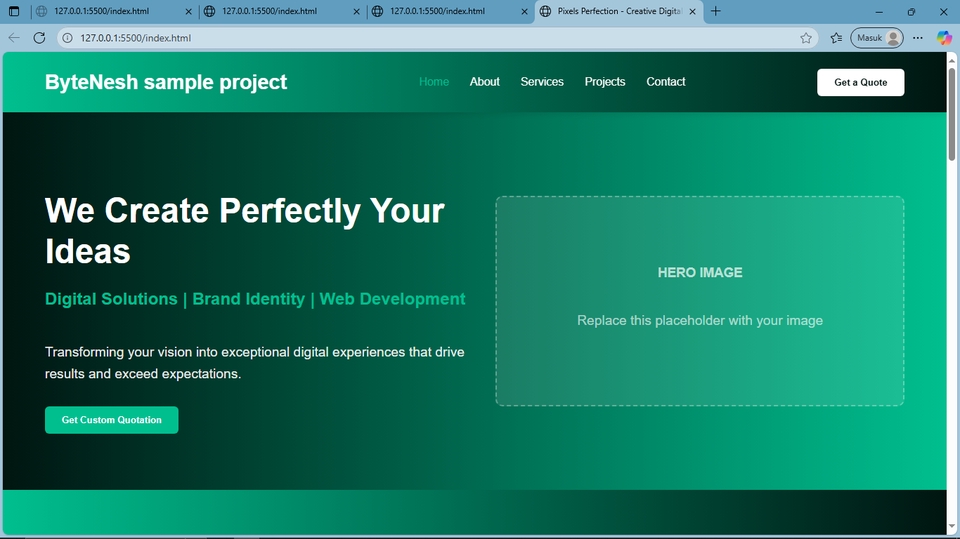Click the page vertical scrollbar thumb
Screen dimensions: 960x539
pyautogui.click(x=951, y=113)
